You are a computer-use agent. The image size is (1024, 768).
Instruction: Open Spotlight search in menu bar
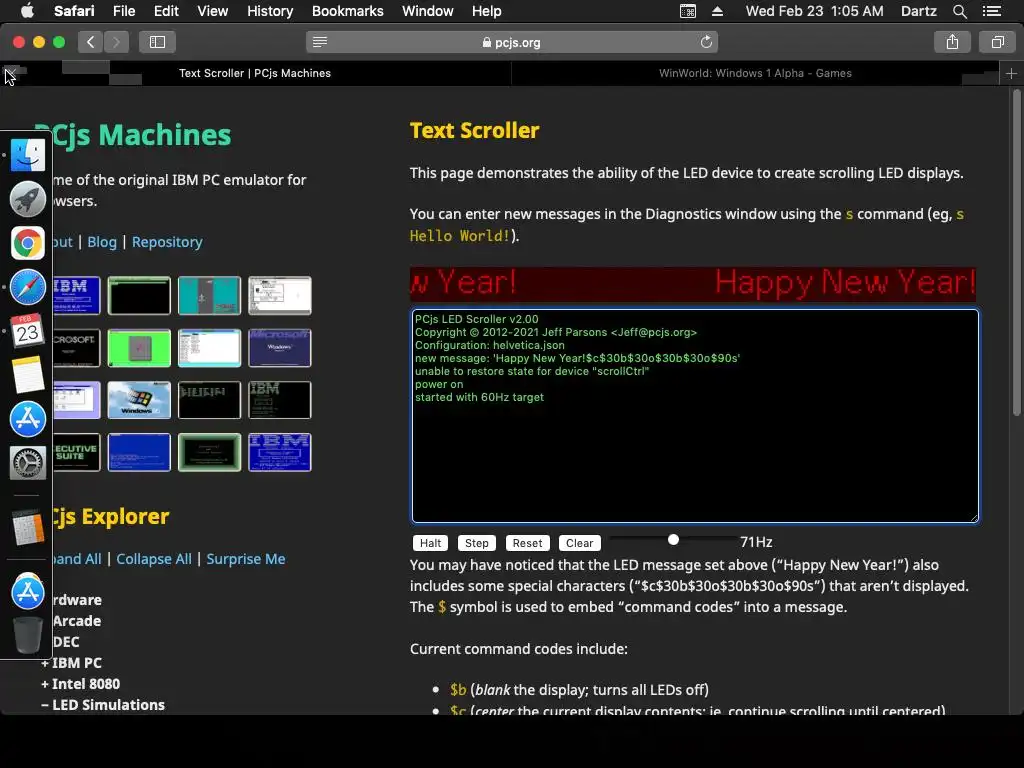point(959,11)
